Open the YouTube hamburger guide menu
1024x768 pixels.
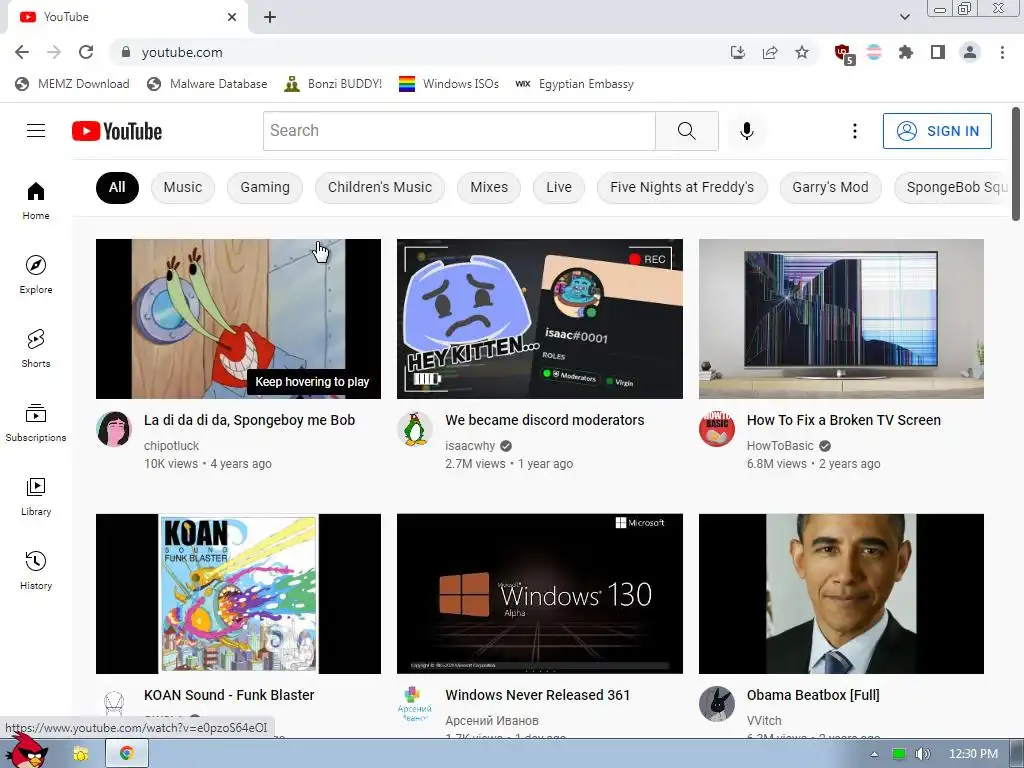tap(36, 131)
